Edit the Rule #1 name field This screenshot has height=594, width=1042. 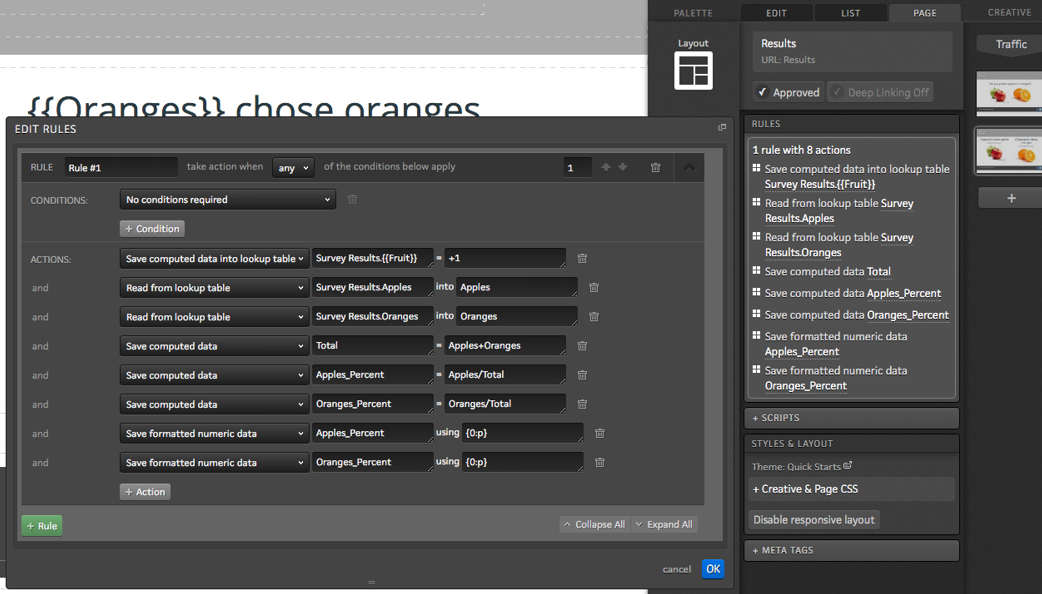coord(121,167)
